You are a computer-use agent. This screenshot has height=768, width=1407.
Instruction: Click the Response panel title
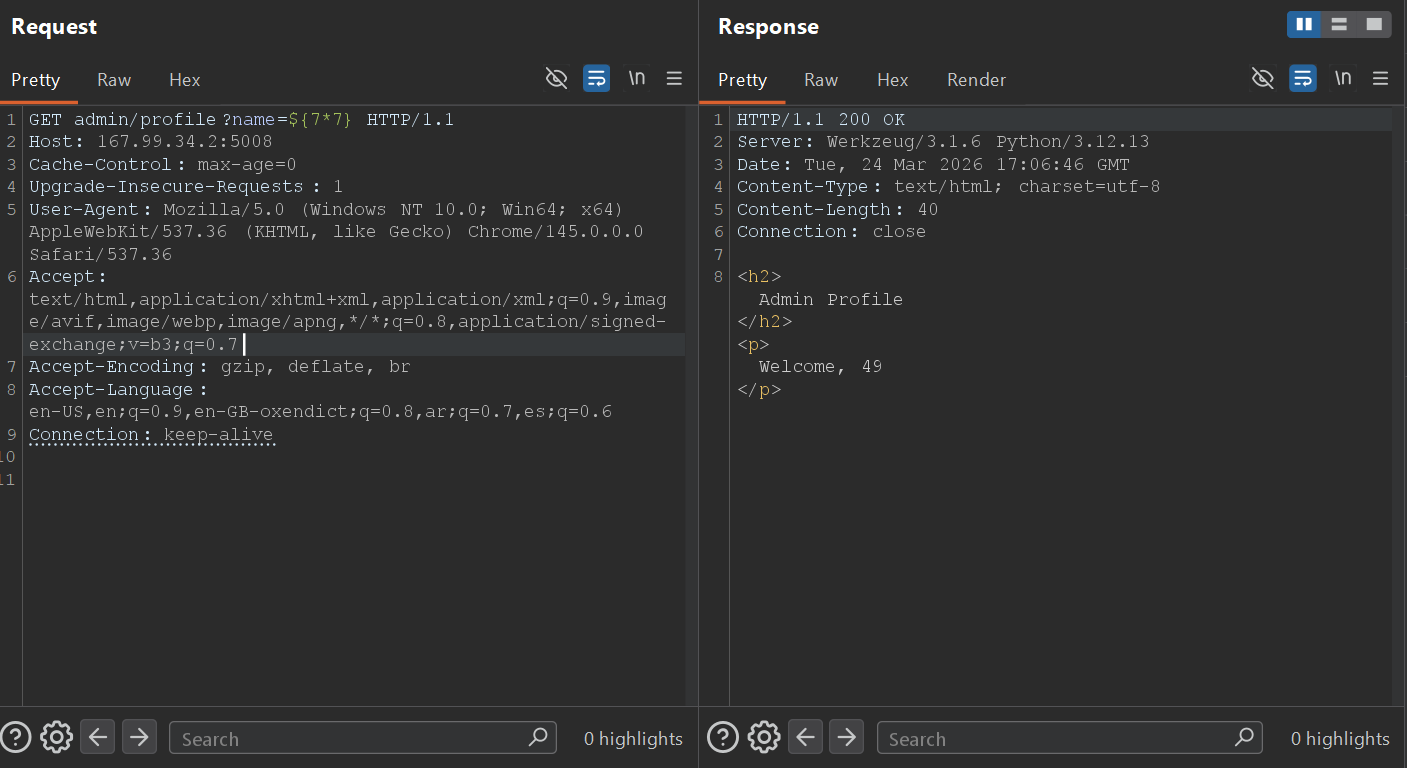click(x=768, y=27)
